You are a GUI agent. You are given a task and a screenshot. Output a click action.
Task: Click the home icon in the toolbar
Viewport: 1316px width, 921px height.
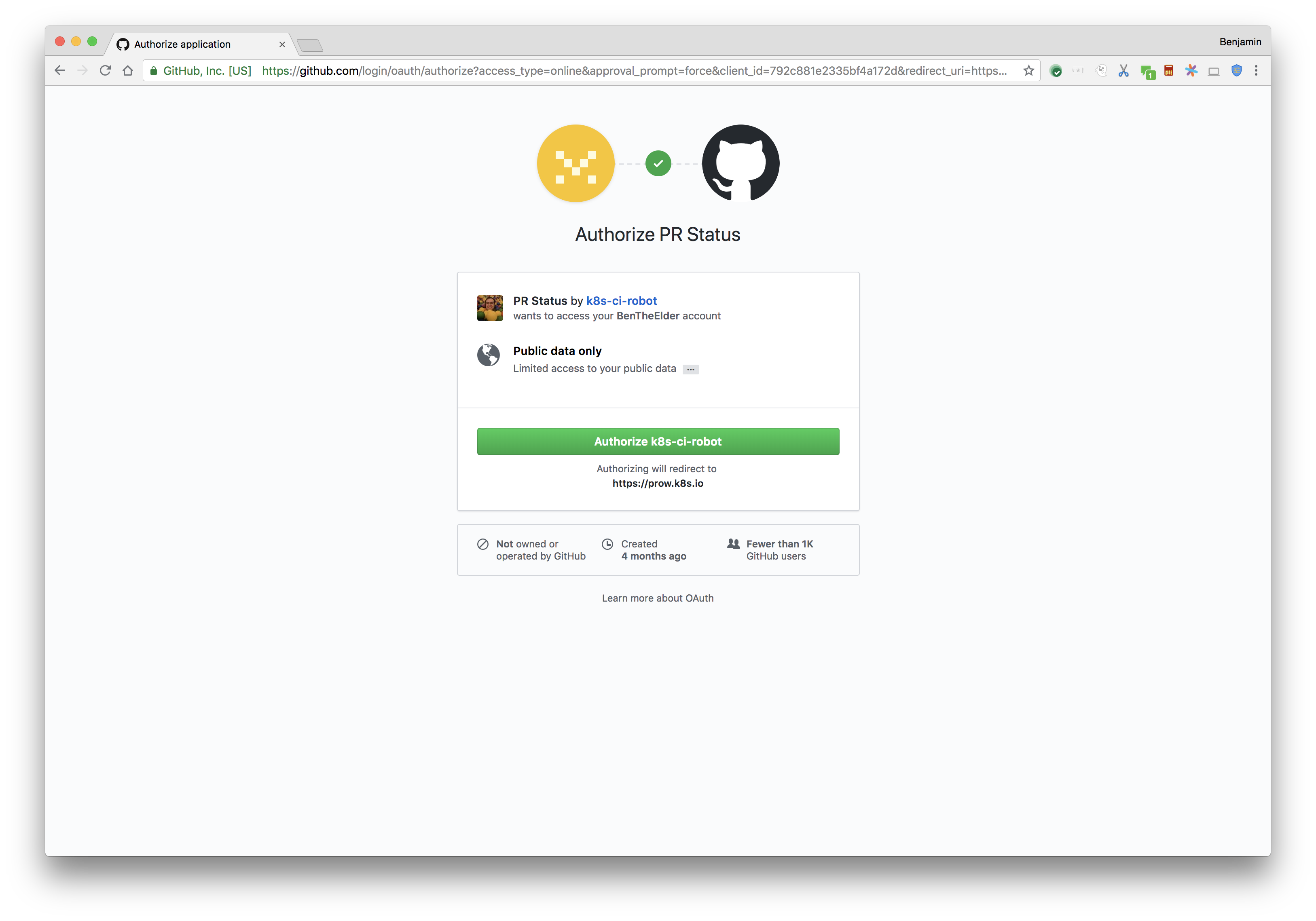(x=128, y=70)
